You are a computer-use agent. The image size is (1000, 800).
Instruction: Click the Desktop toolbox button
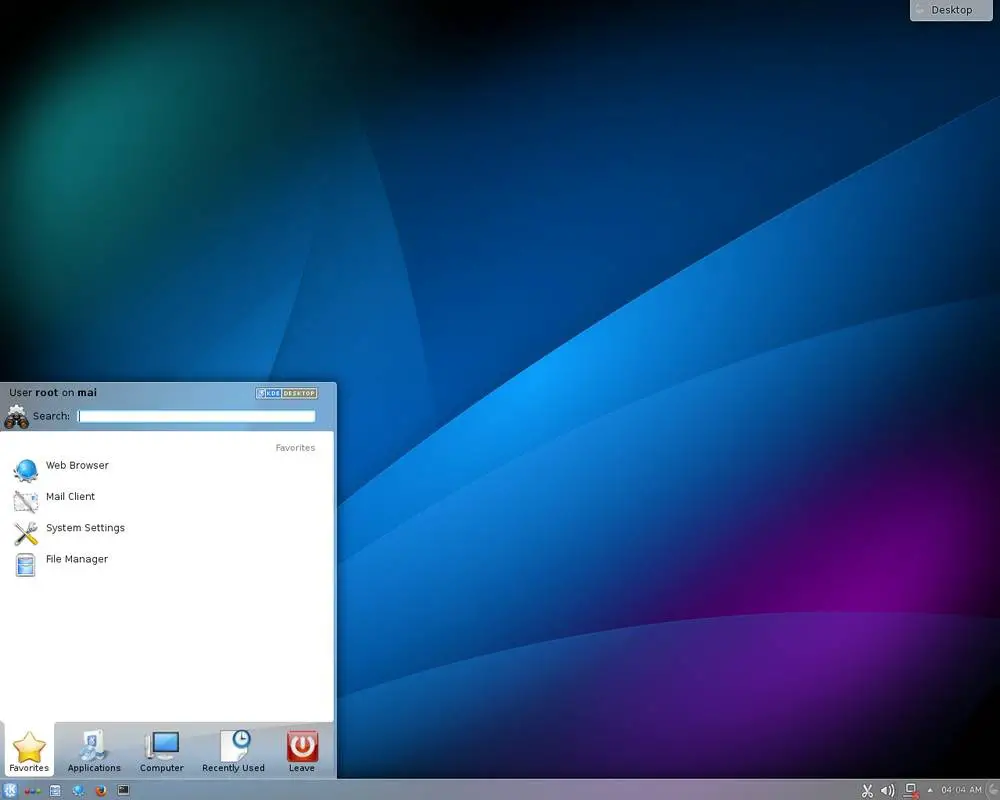(x=943, y=10)
